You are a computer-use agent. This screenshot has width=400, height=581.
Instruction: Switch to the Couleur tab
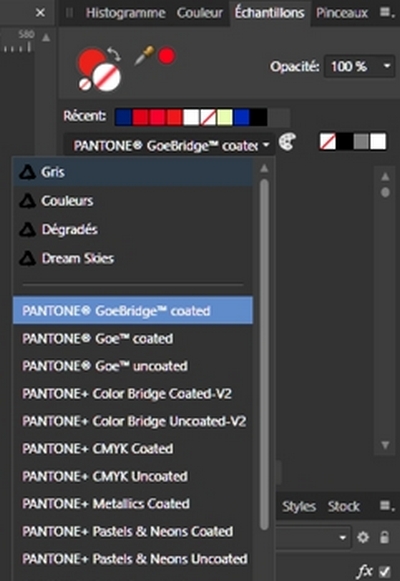(200, 13)
